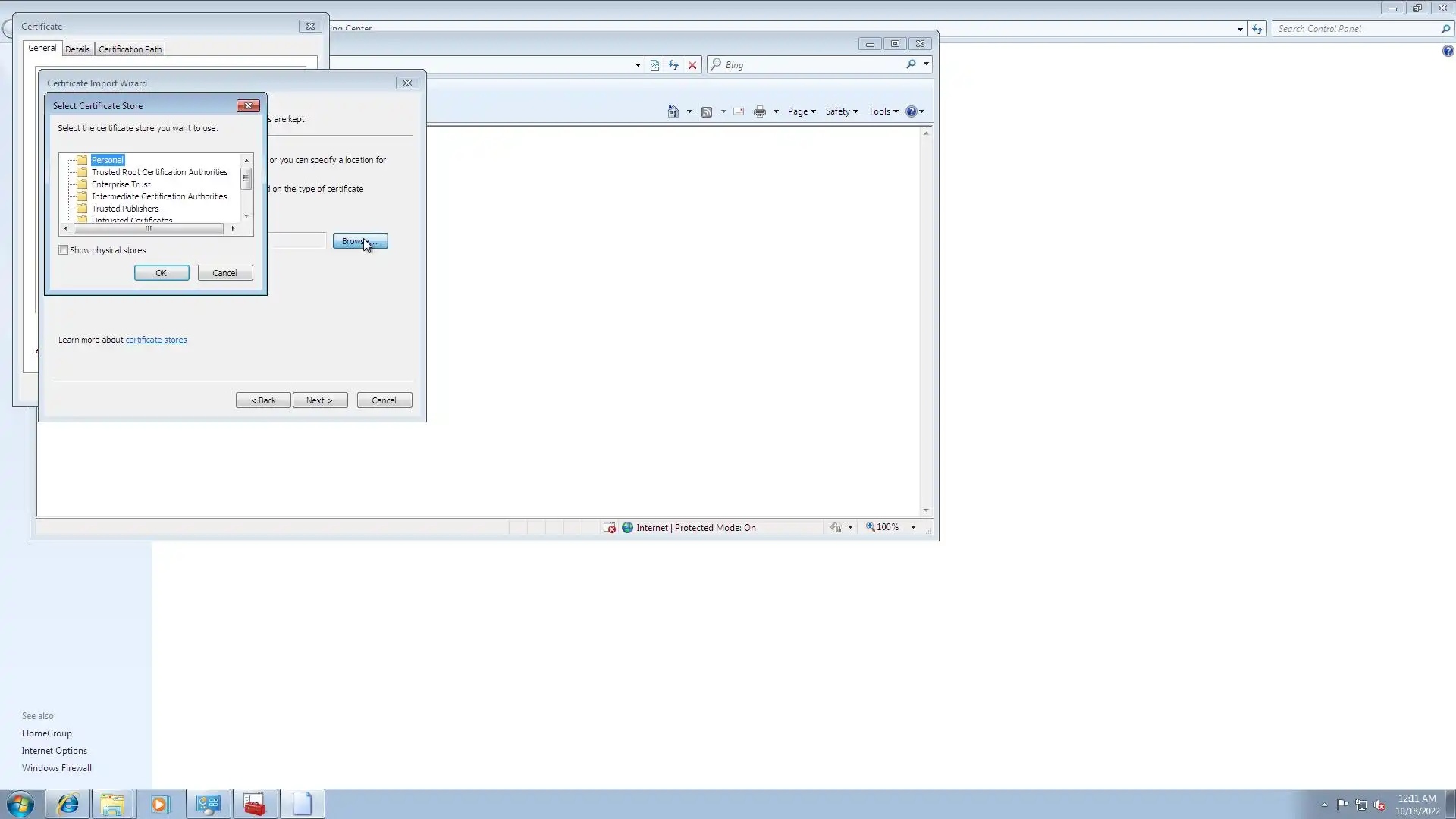This screenshot has height=819, width=1456.
Task: Click the Refresh page arrows icon
Action: tap(673, 65)
